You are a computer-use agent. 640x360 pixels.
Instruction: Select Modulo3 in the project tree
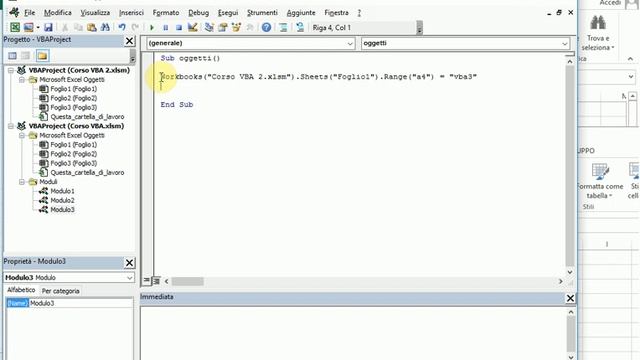point(62,210)
